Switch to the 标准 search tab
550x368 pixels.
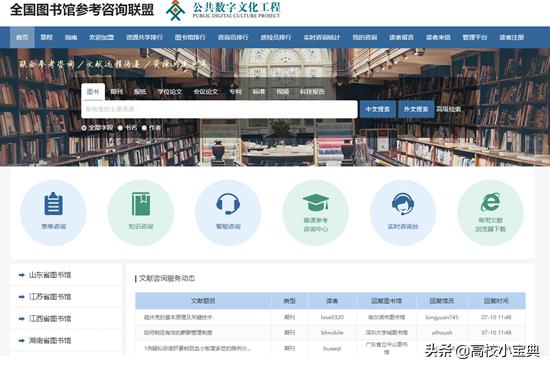pyautogui.click(x=259, y=92)
